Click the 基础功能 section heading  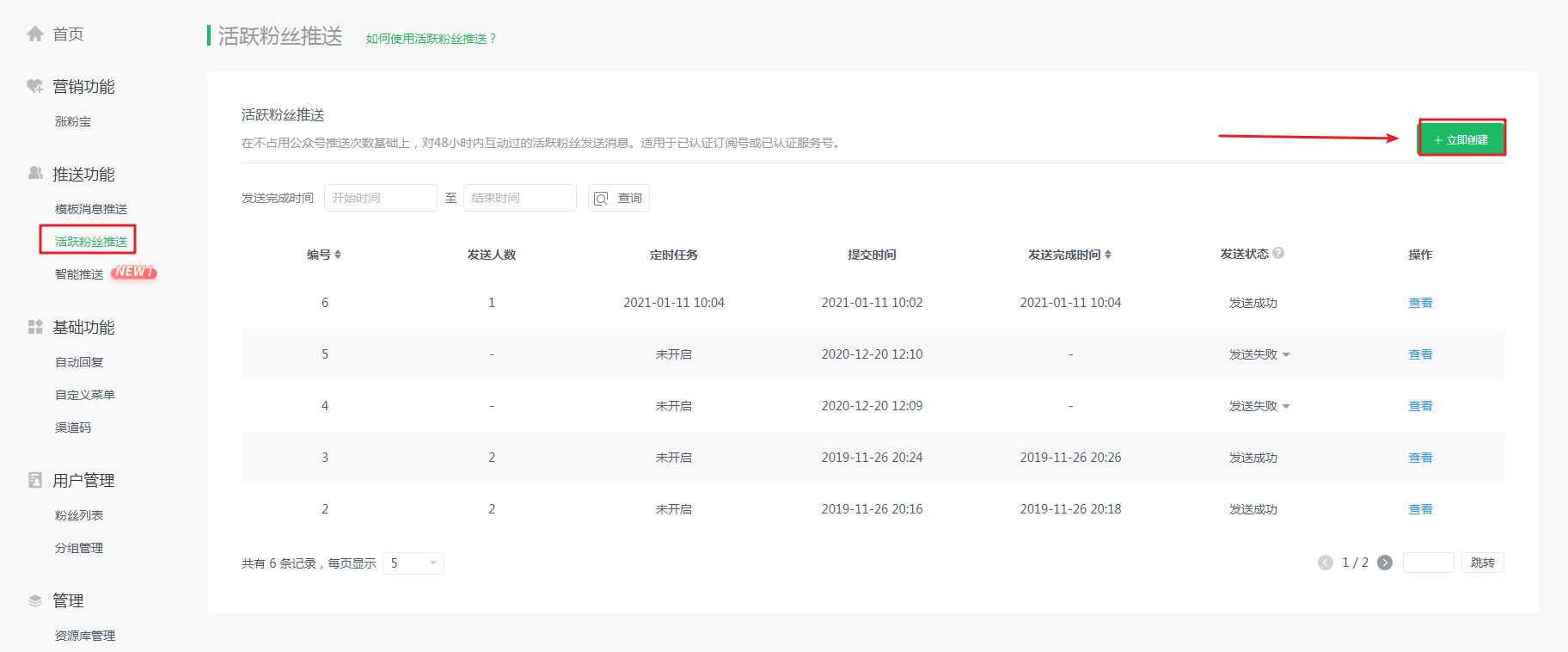[83, 327]
